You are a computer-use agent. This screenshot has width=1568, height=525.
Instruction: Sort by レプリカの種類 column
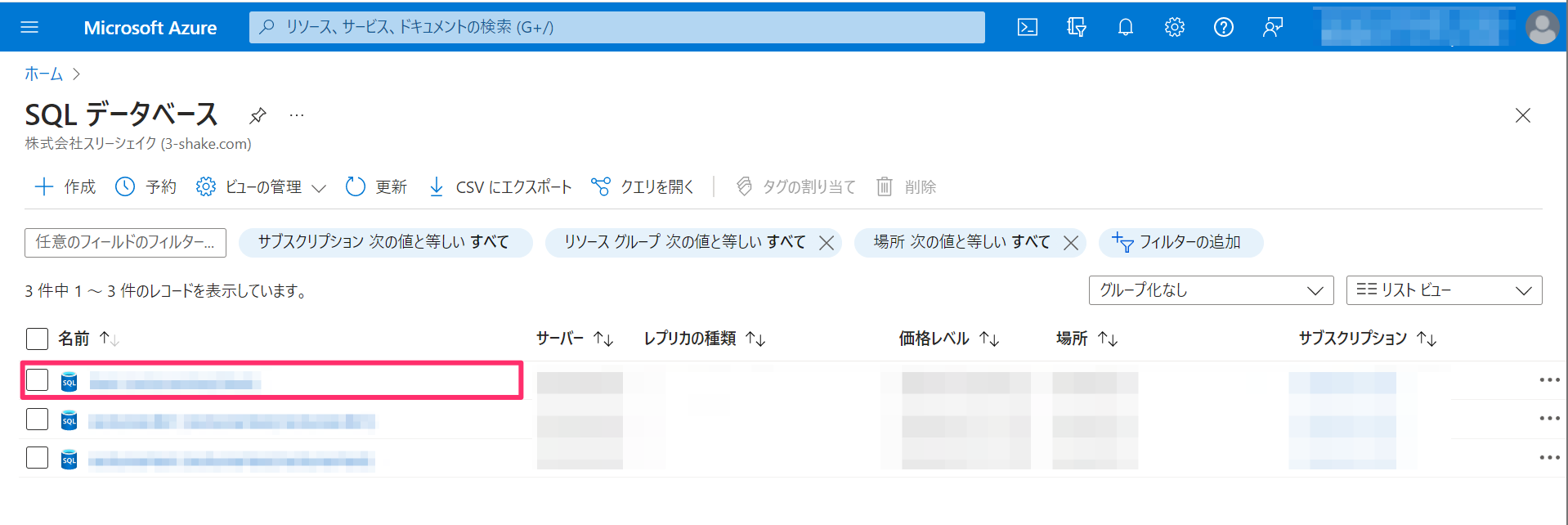[705, 339]
